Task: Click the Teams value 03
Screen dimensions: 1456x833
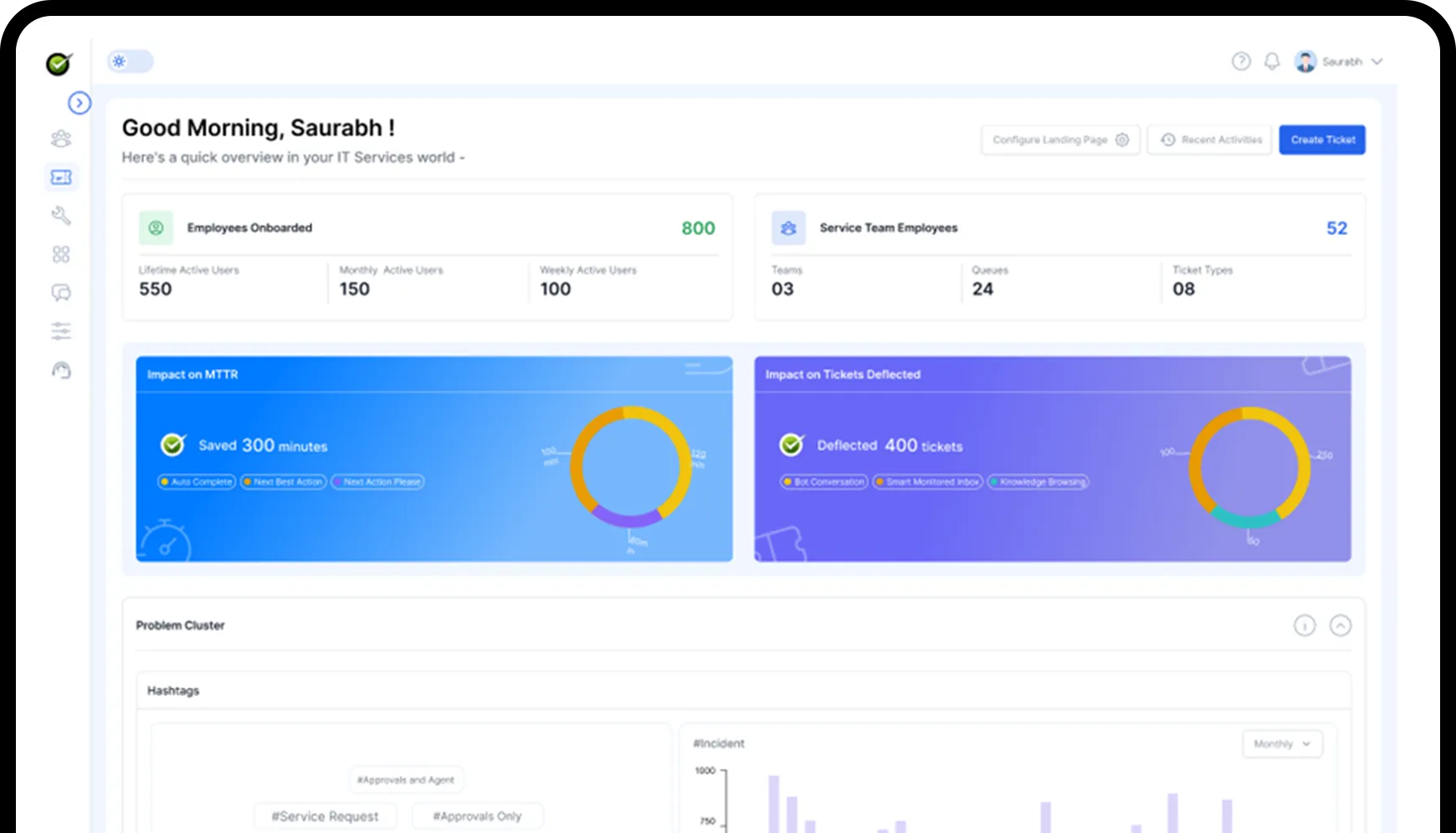Action: [x=782, y=289]
